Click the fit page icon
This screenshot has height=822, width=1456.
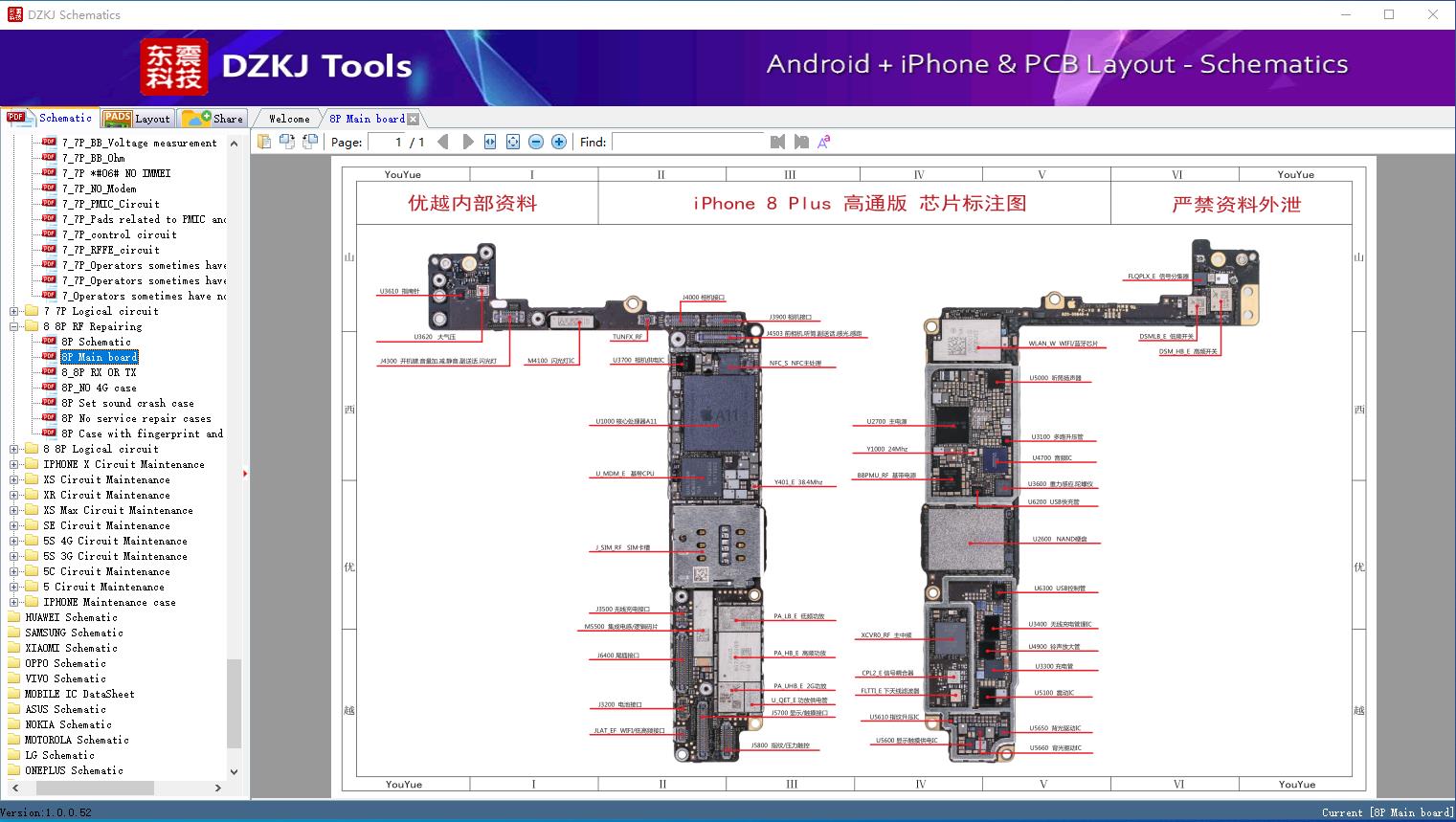click(513, 142)
